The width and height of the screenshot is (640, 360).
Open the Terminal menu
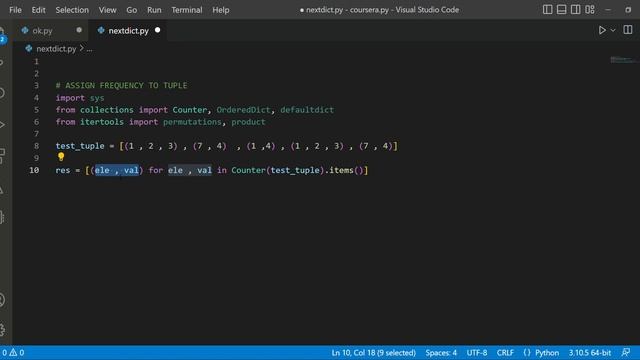click(x=187, y=10)
